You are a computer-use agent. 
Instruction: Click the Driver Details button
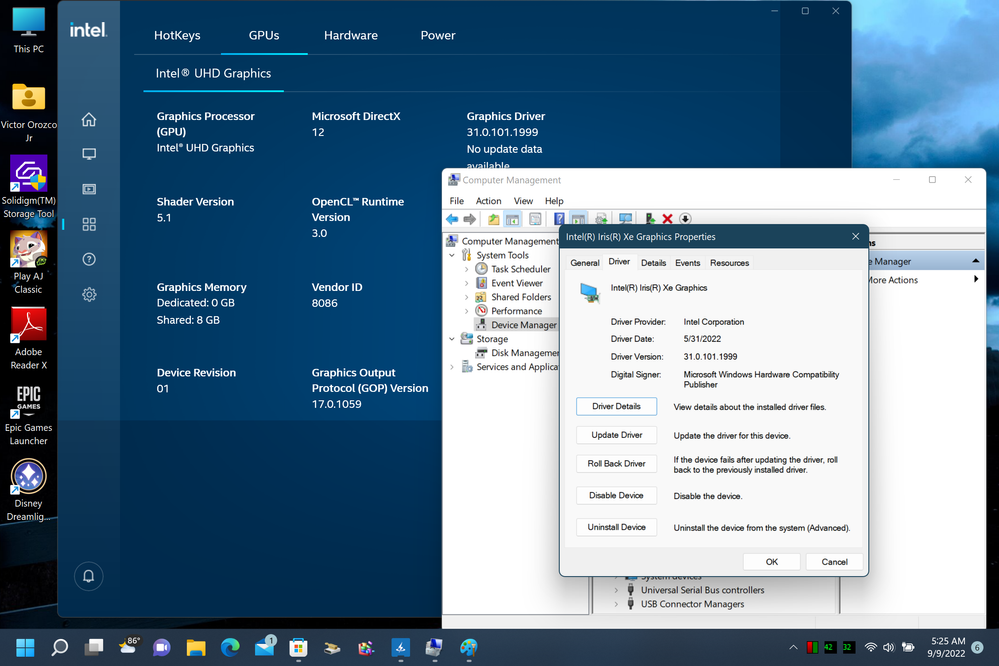click(616, 406)
